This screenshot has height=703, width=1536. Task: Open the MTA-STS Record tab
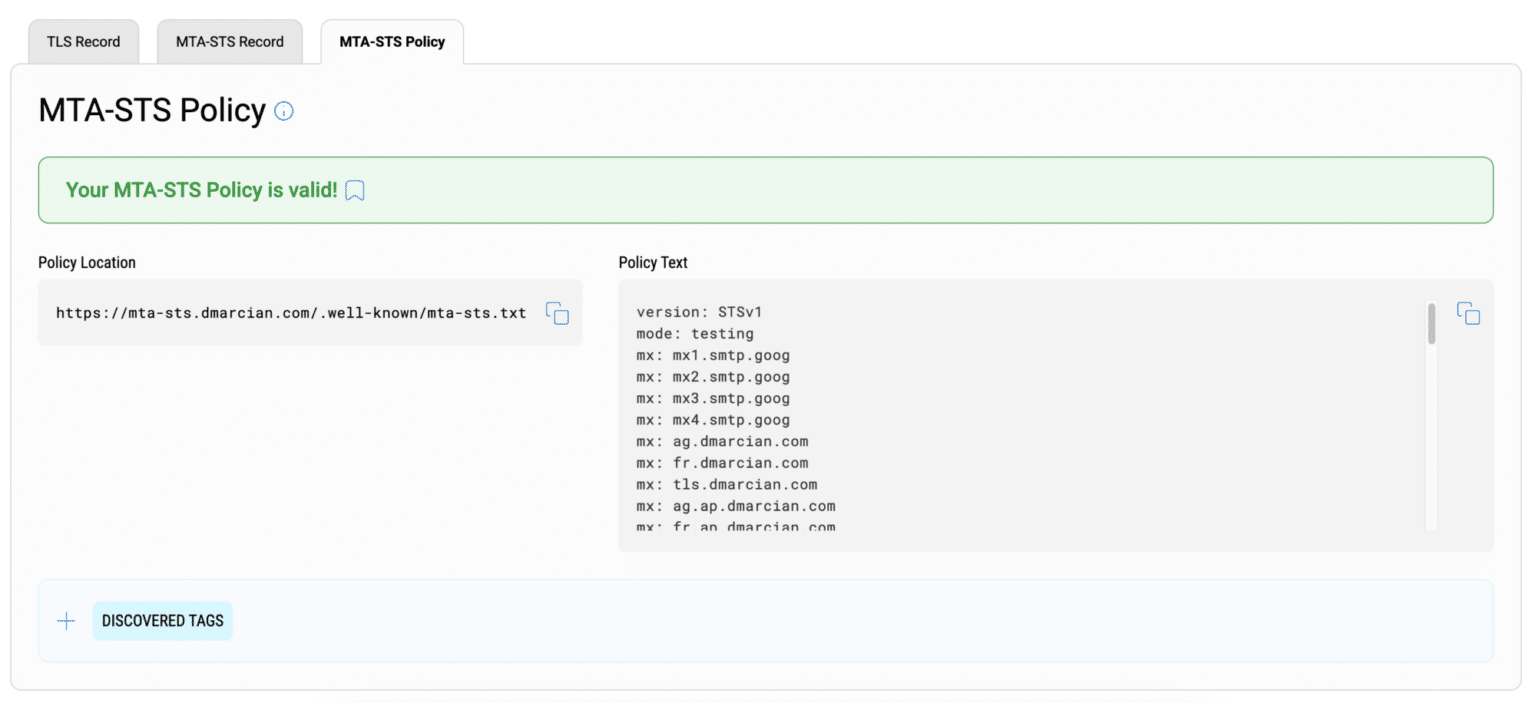pos(230,42)
